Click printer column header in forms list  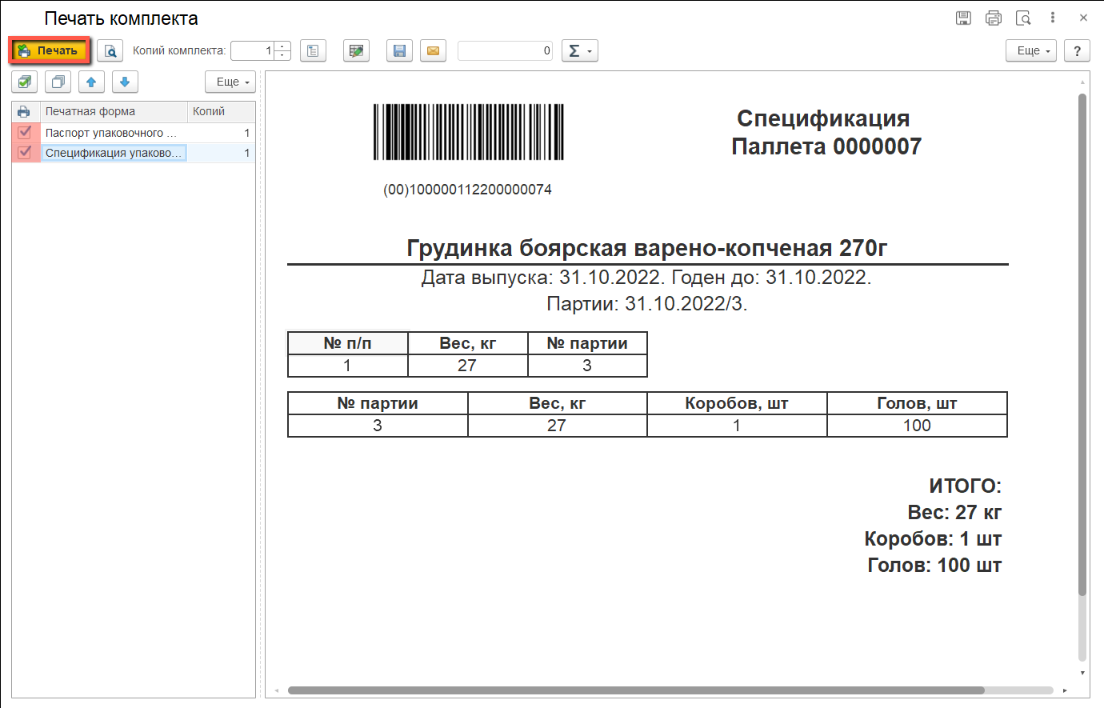click(x=25, y=111)
